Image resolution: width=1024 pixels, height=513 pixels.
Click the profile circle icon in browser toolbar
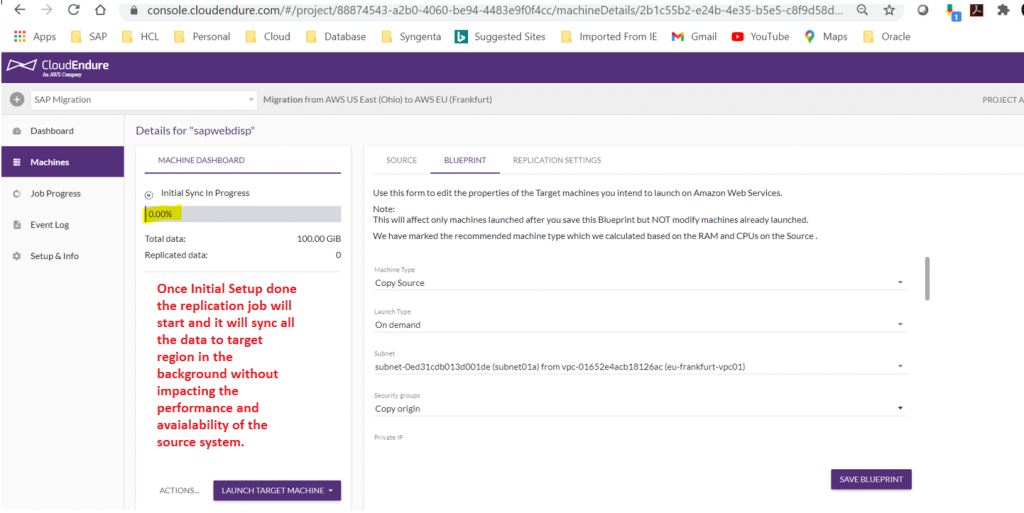point(923,10)
